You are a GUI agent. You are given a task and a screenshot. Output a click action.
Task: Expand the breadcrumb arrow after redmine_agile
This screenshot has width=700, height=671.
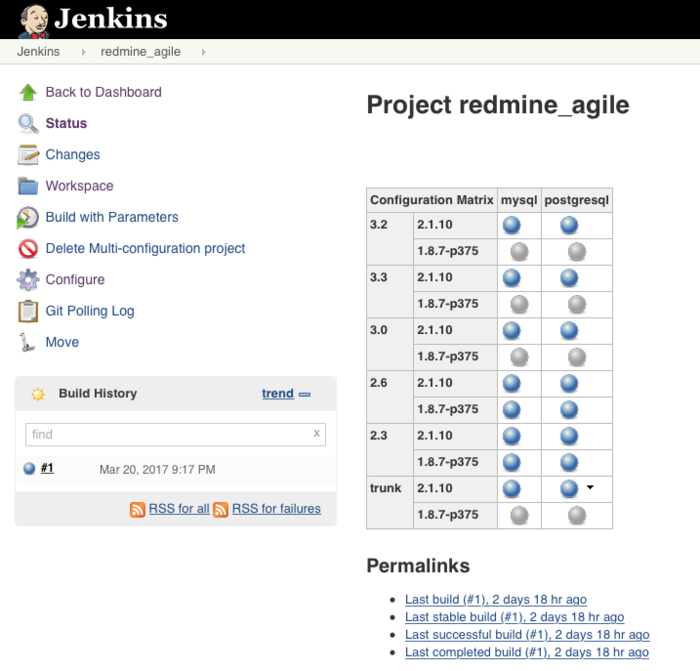(203, 52)
